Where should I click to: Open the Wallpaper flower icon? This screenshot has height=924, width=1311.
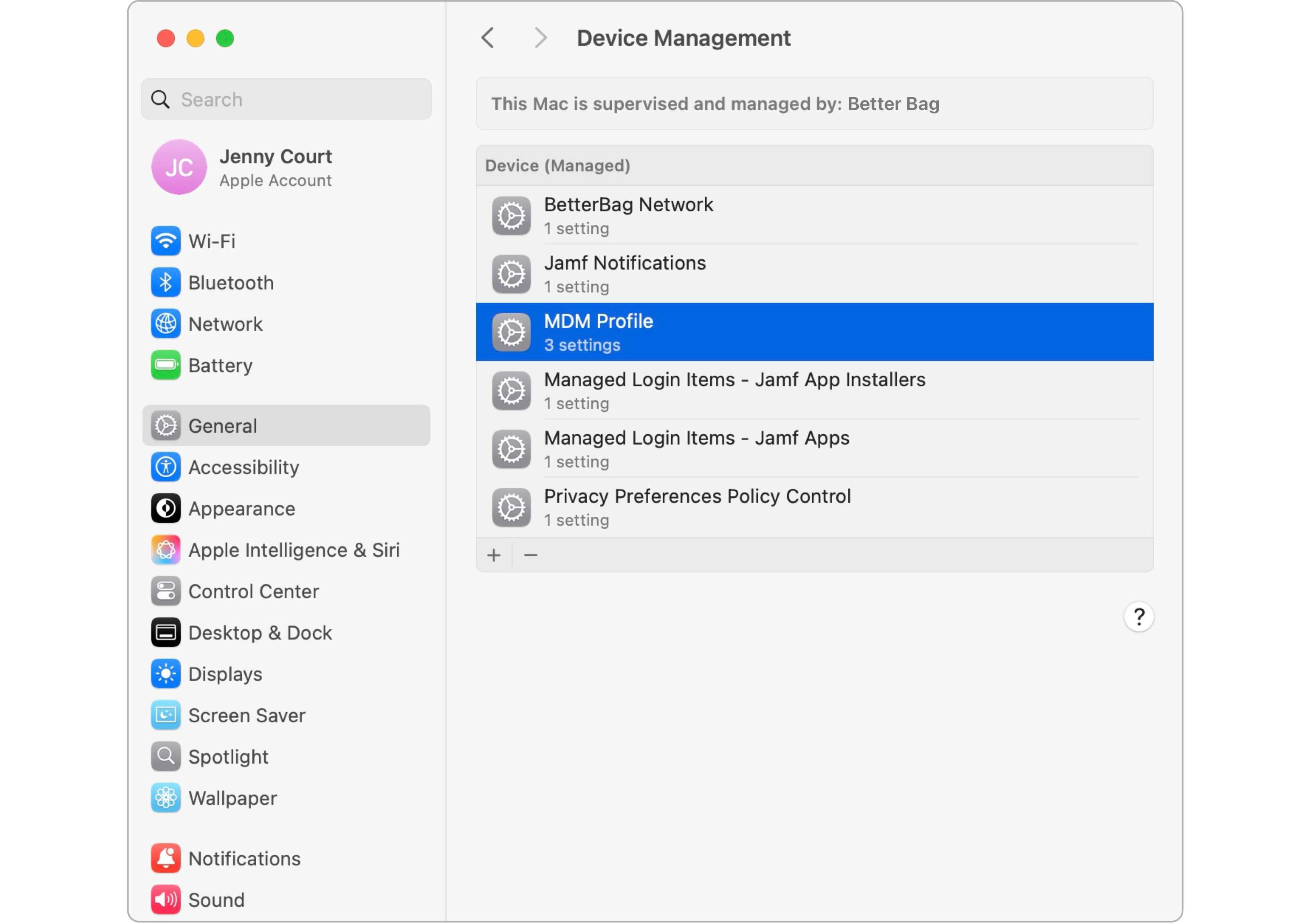(x=165, y=798)
